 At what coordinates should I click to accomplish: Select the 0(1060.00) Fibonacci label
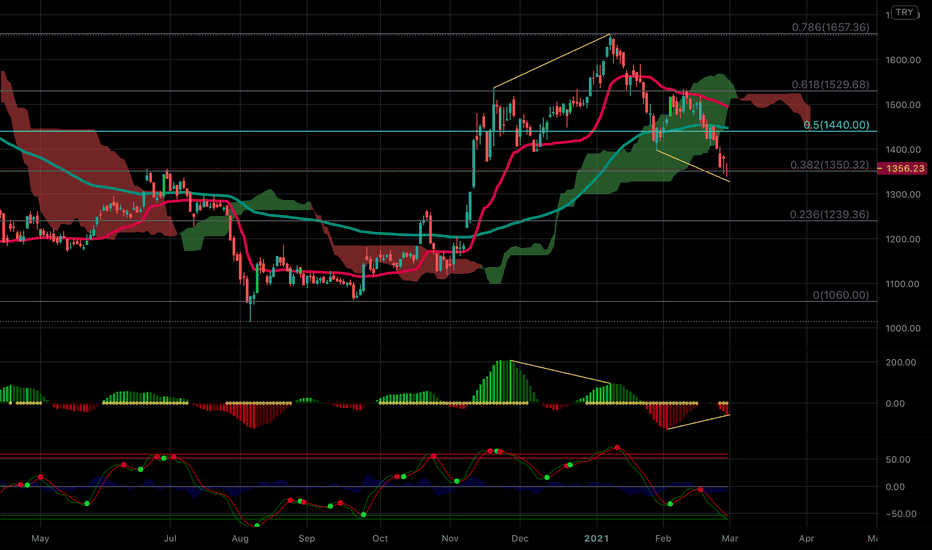pos(841,295)
